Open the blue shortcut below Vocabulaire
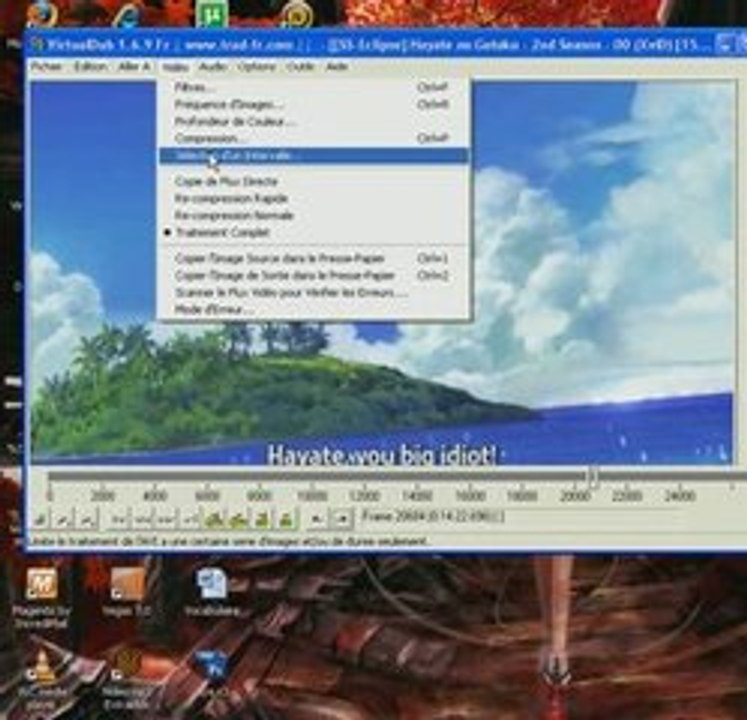This screenshot has height=720, width=747. click(x=212, y=669)
